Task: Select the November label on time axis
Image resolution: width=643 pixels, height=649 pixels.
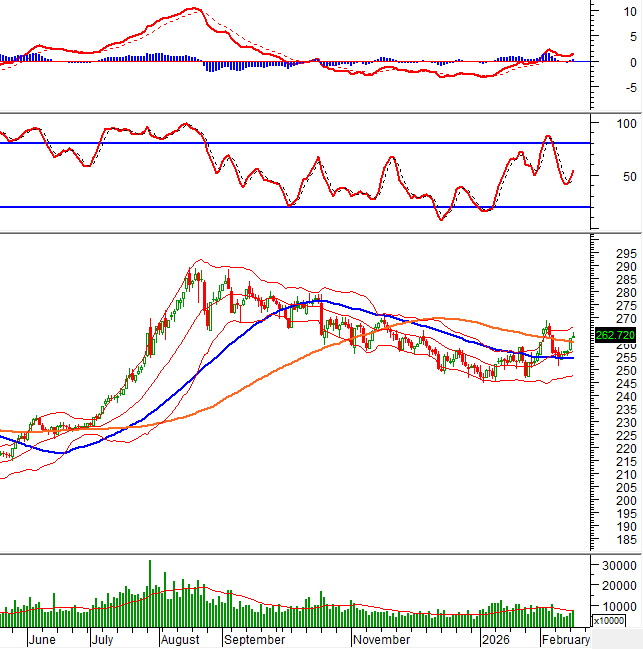Action: [x=381, y=639]
